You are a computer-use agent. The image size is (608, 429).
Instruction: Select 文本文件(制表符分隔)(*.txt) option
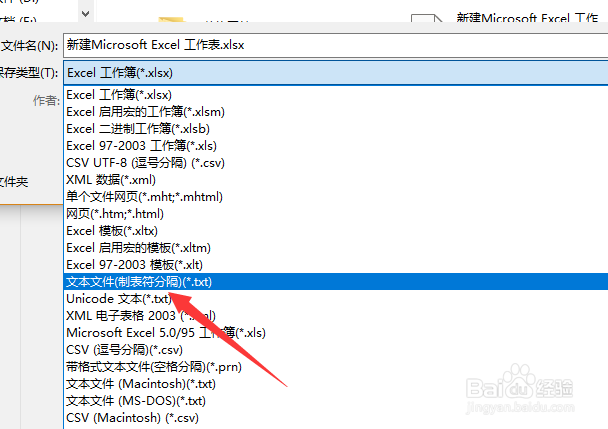coord(336,282)
